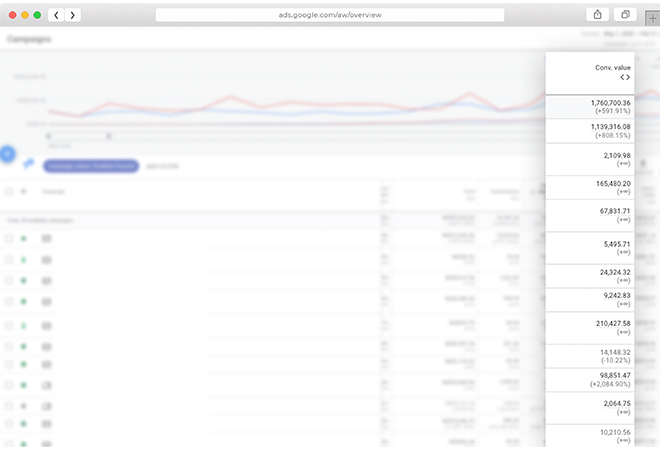Click the Conv. value column resize arrows
The width and height of the screenshot is (660, 450).
(624, 77)
